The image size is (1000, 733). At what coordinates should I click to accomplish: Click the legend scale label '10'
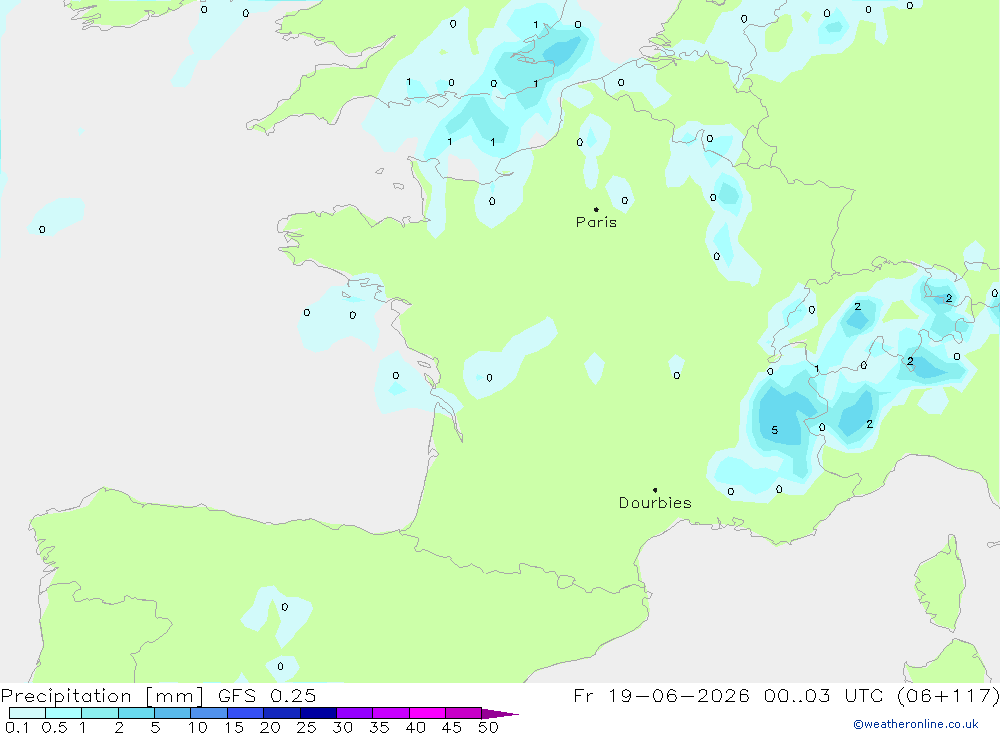click(198, 727)
